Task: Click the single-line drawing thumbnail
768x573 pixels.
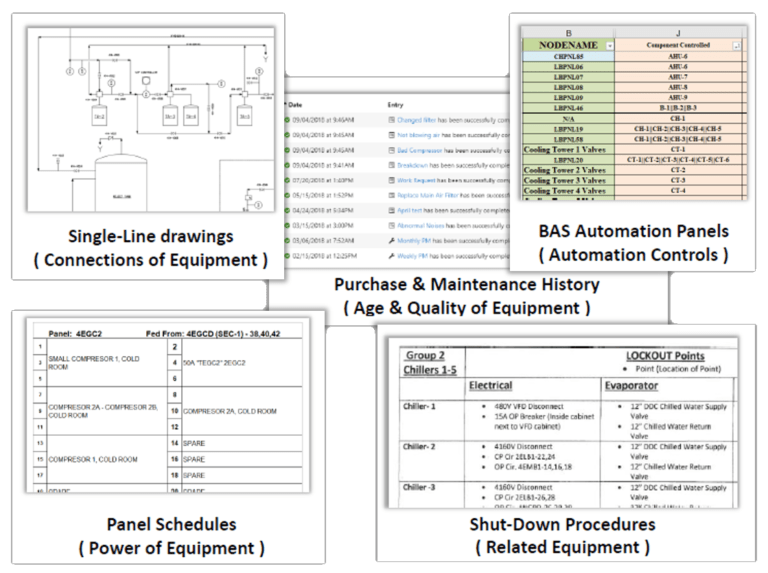Action: pyautogui.click(x=150, y=119)
